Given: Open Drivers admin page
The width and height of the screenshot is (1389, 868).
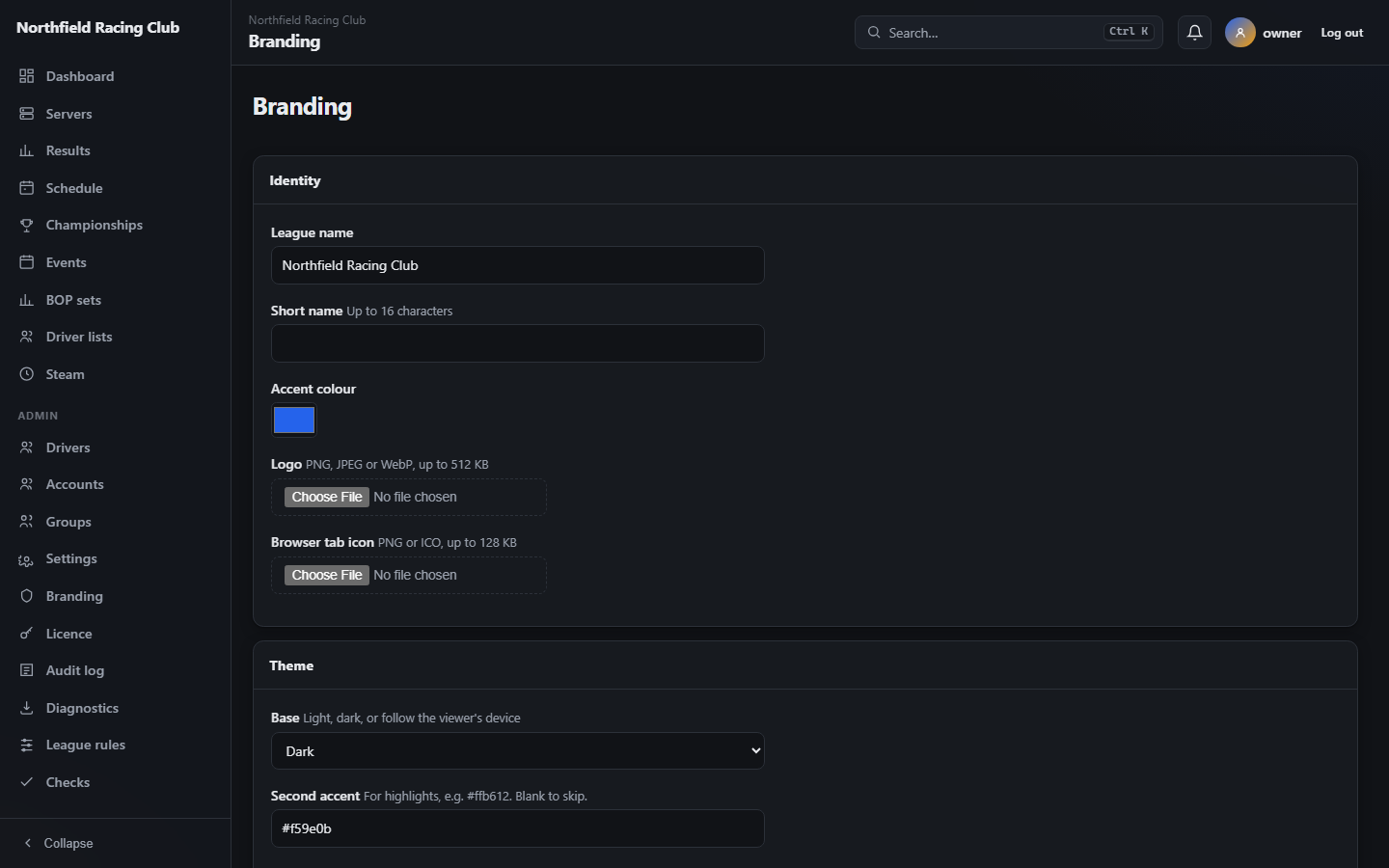Looking at the screenshot, I should click(68, 448).
